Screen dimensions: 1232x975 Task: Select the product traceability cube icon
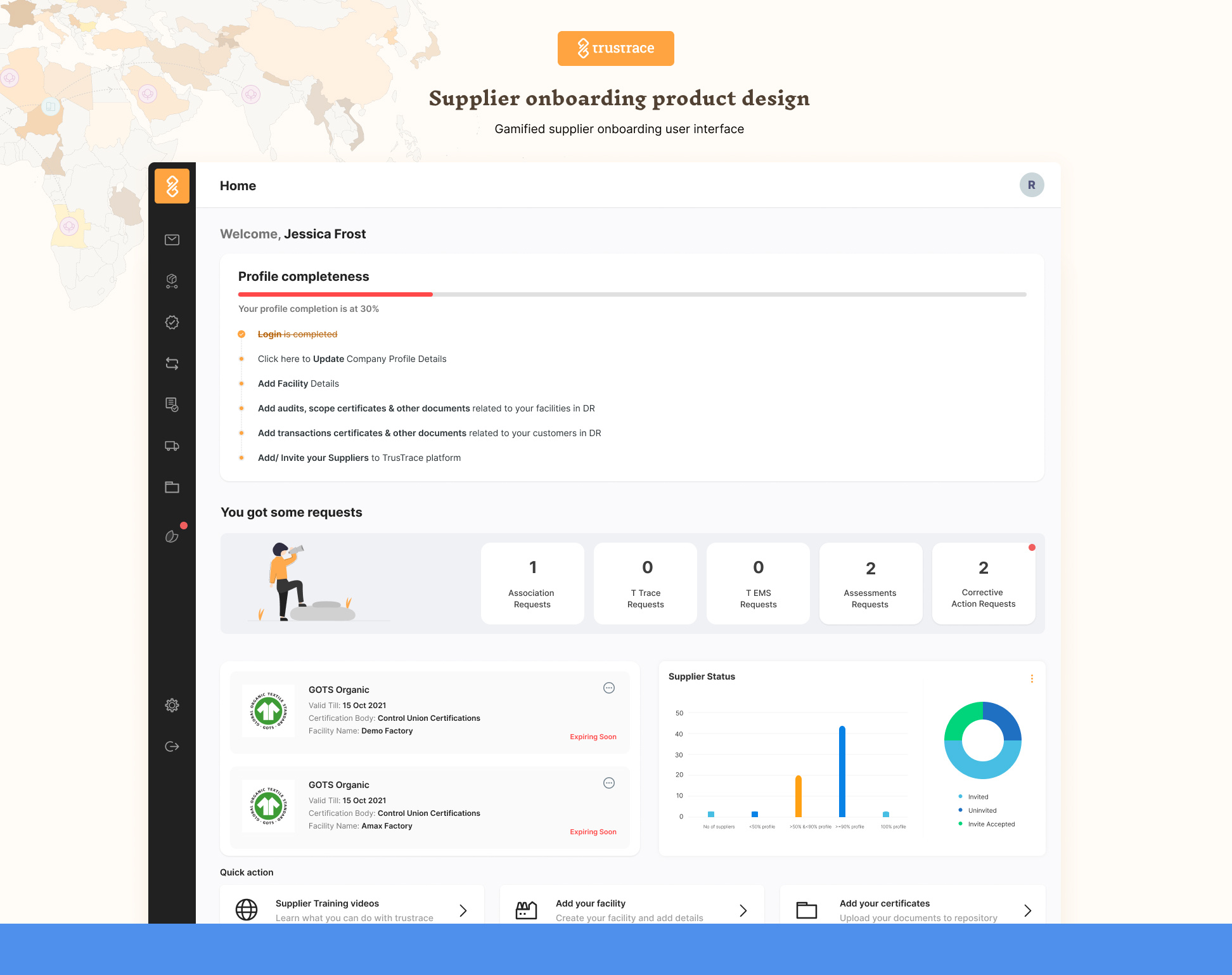pos(172,281)
